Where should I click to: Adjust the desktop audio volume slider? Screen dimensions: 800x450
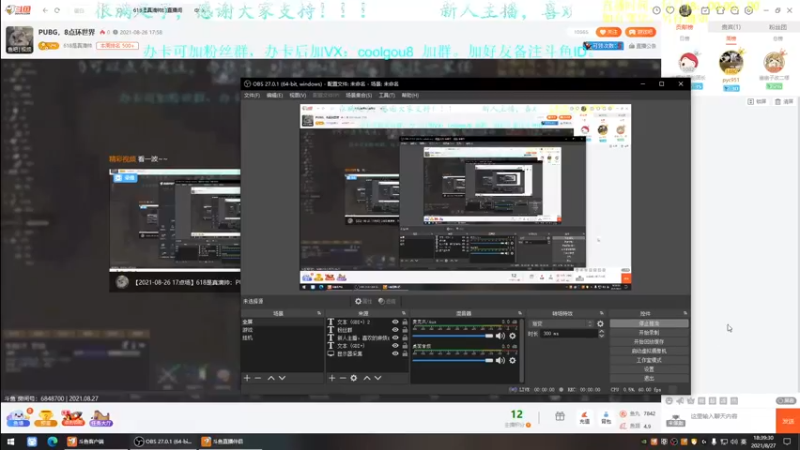[x=453, y=360]
